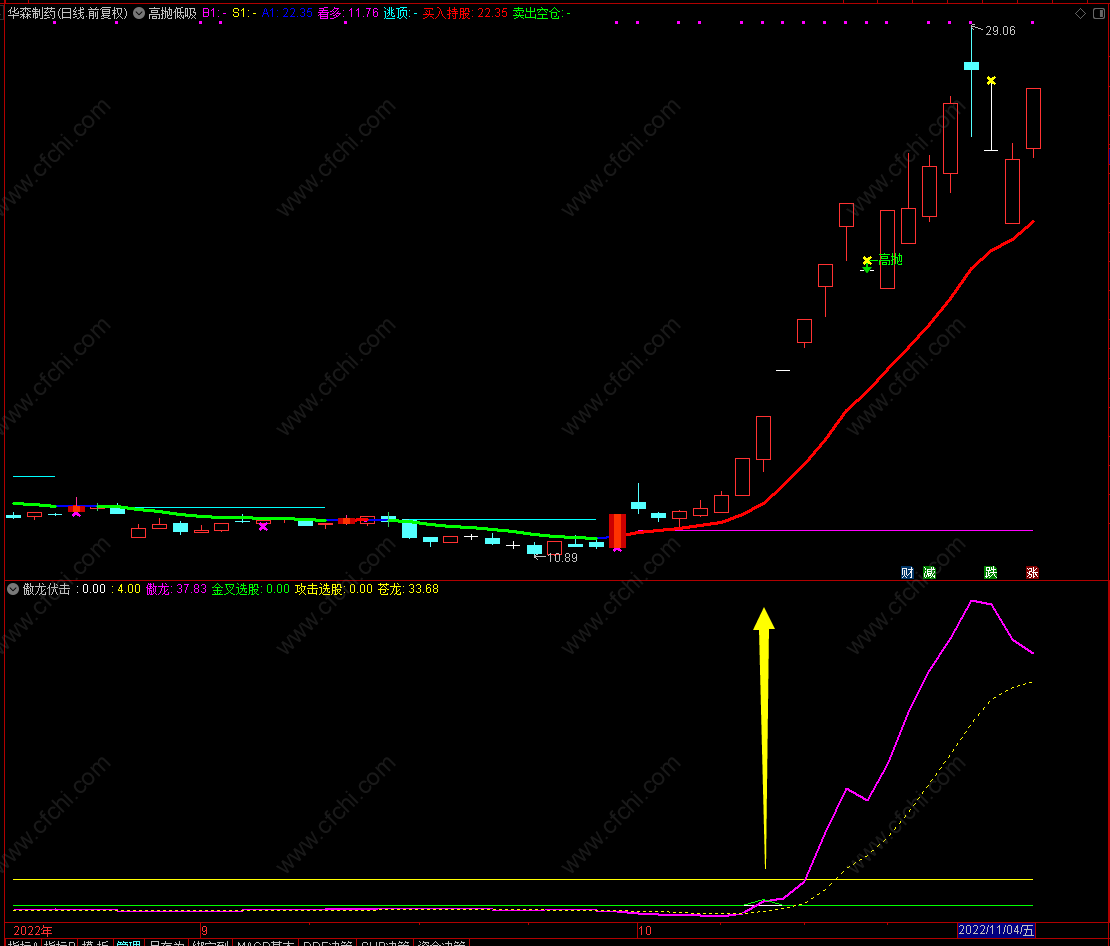Click the 苍龙: 33.68 readout
Image resolution: width=1110 pixels, height=946 pixels.
point(408,589)
